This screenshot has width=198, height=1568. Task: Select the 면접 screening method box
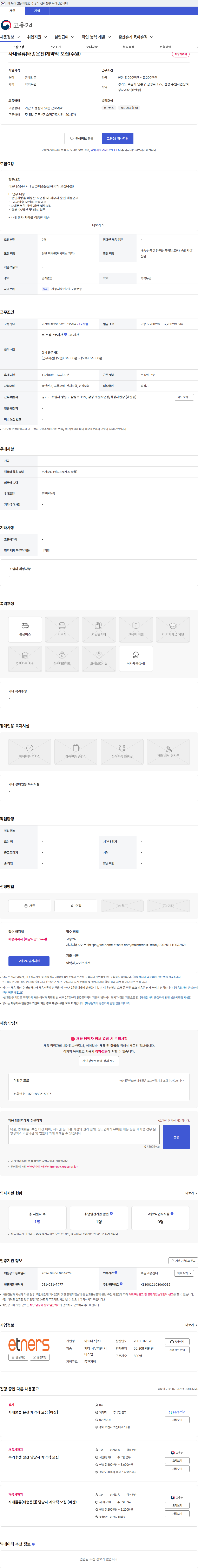[x=75, y=906]
